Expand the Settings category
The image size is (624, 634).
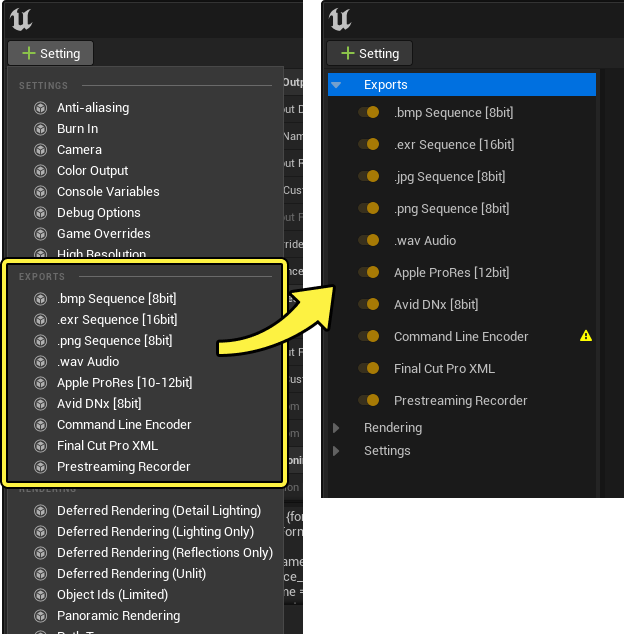[336, 451]
